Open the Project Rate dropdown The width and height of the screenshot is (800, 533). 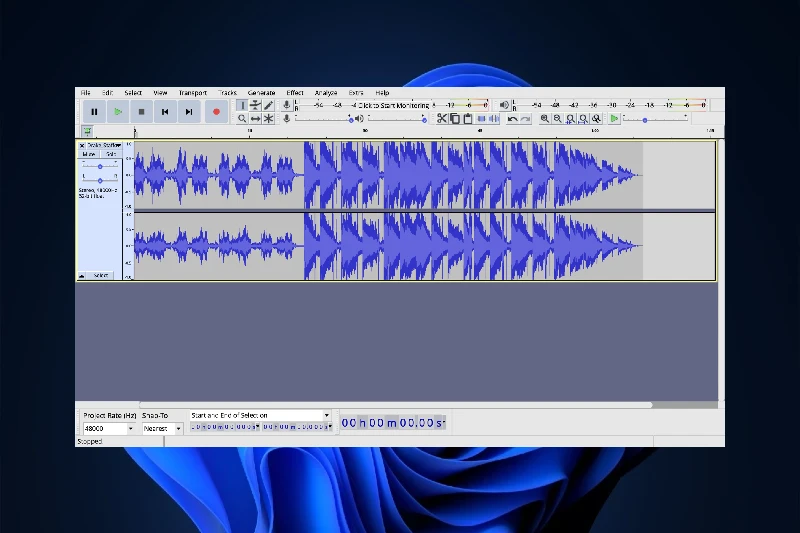131,428
